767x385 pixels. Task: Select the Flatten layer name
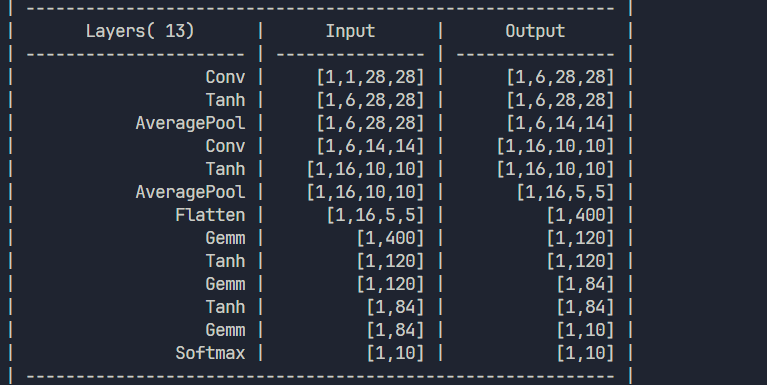(210, 215)
